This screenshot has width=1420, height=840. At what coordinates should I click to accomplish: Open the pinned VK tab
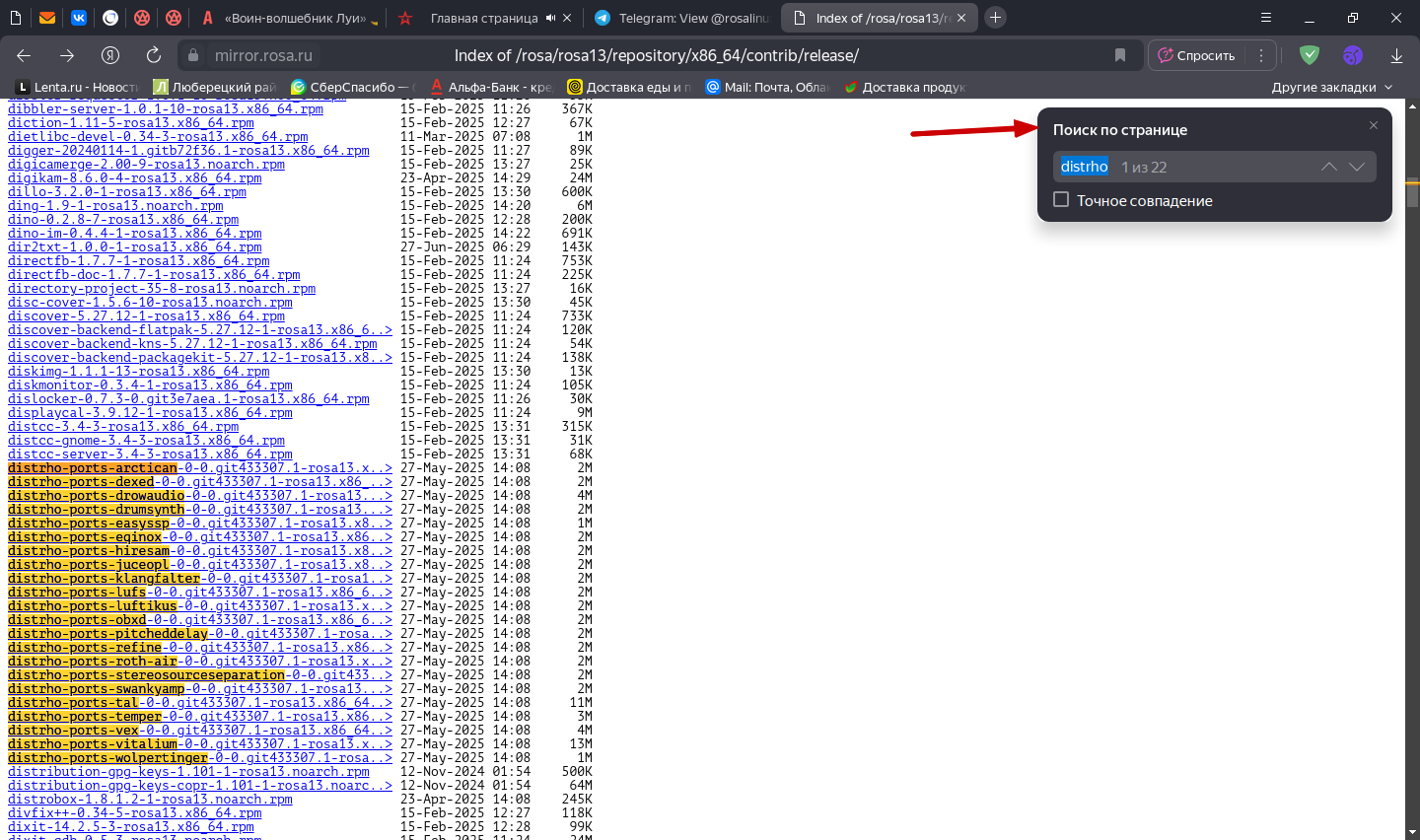(79, 18)
